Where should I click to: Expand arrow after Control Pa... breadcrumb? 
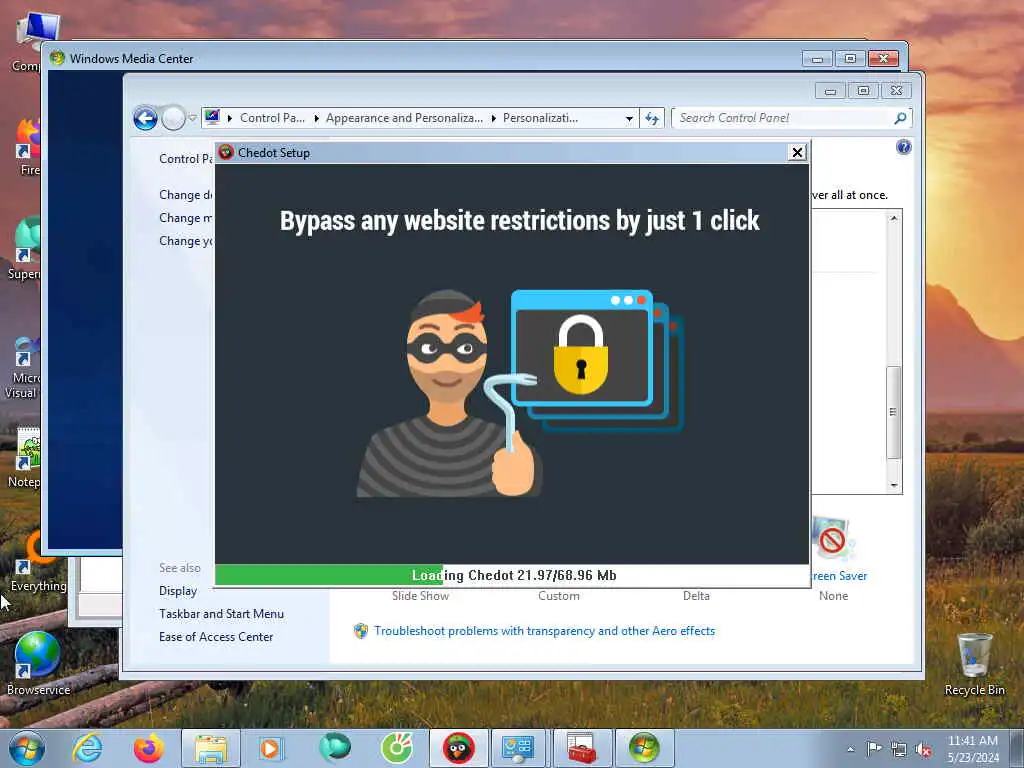tap(316, 118)
